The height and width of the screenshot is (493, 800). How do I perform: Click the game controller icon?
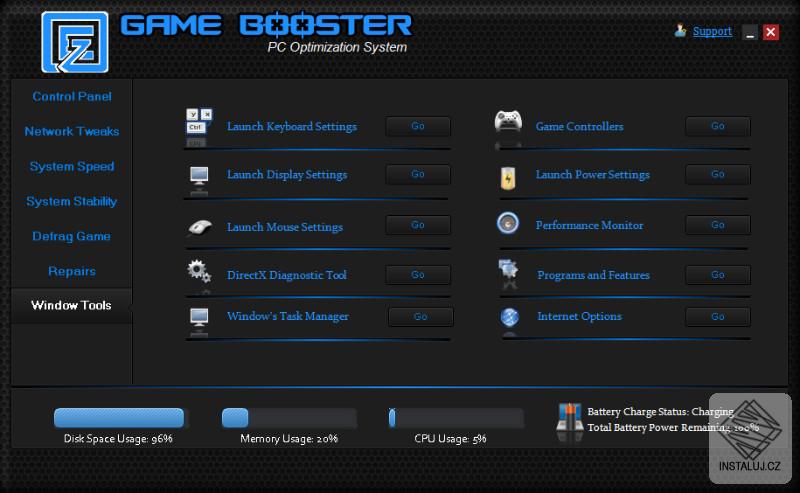click(508, 121)
